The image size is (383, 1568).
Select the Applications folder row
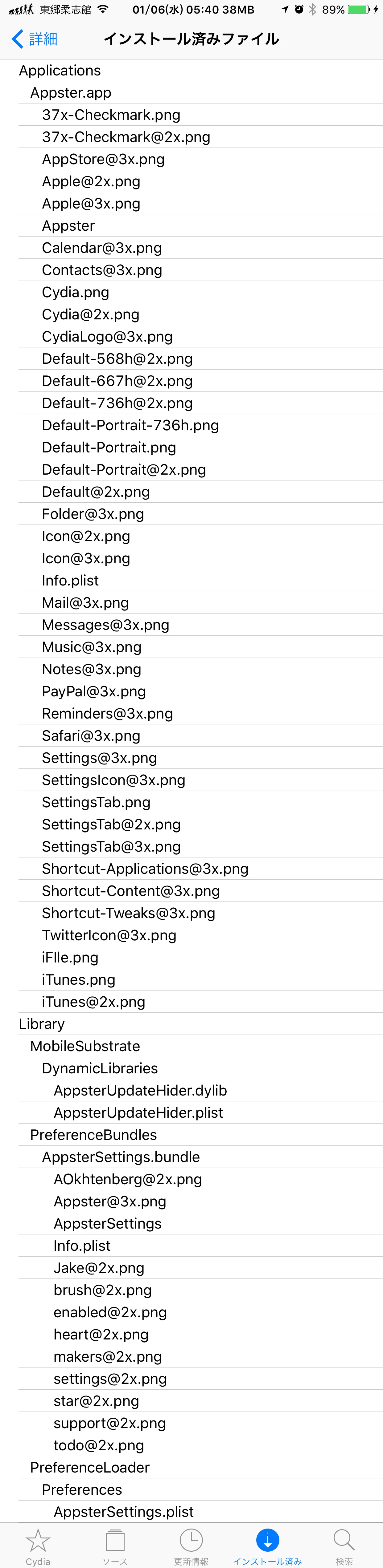(191, 71)
